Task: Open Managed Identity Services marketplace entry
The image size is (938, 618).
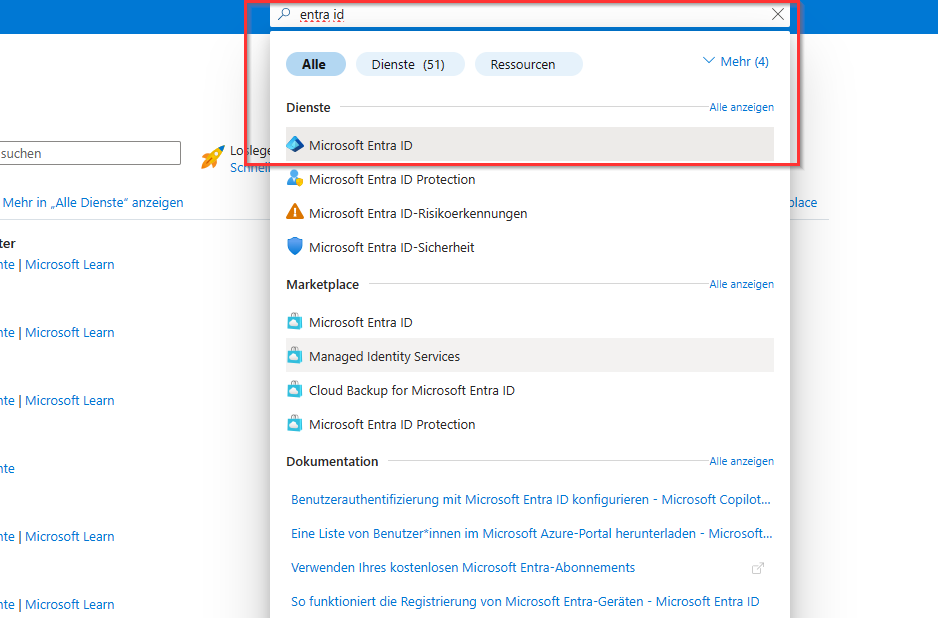Action: 529,356
